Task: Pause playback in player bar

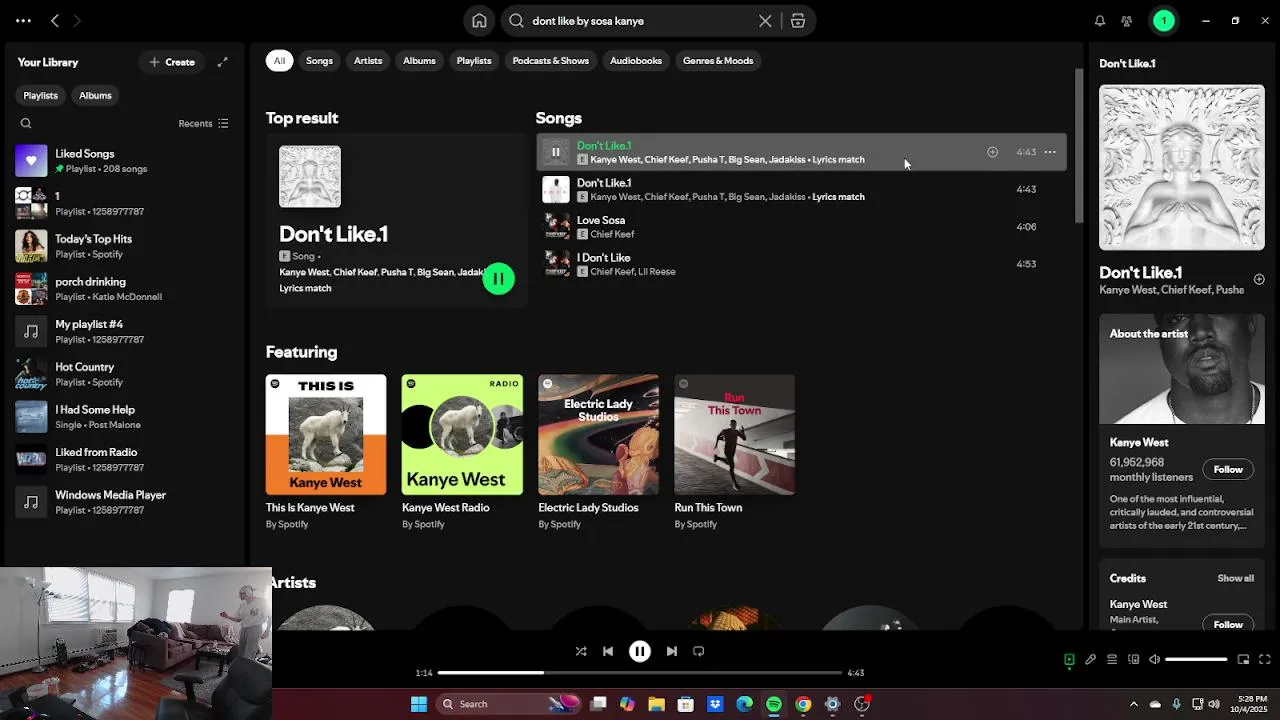Action: (640, 651)
